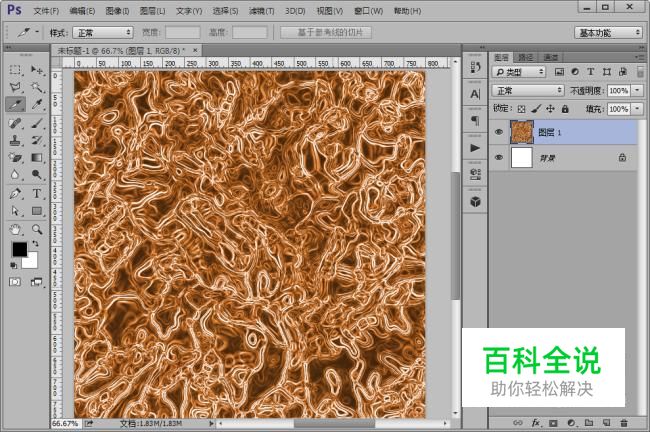Toggle lock transparent pixels

click(x=521, y=109)
